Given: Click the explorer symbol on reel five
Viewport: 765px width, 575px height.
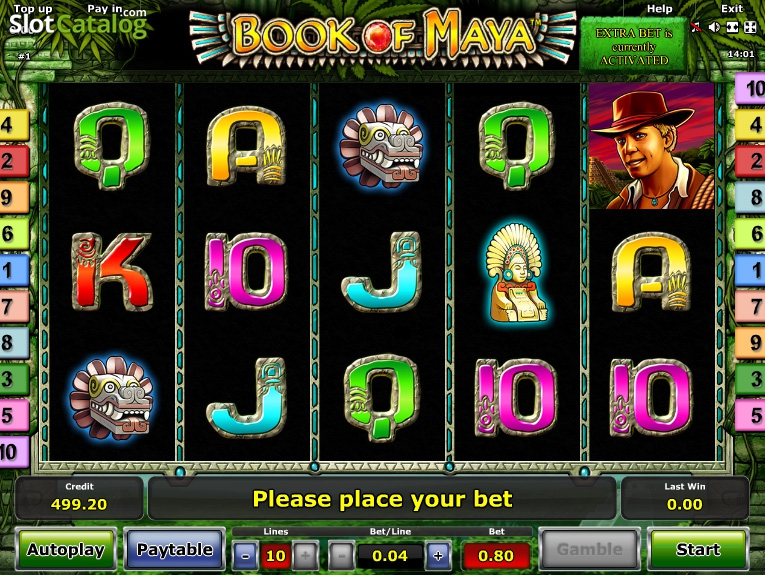Looking at the screenshot, I should pyautogui.click(x=651, y=146).
